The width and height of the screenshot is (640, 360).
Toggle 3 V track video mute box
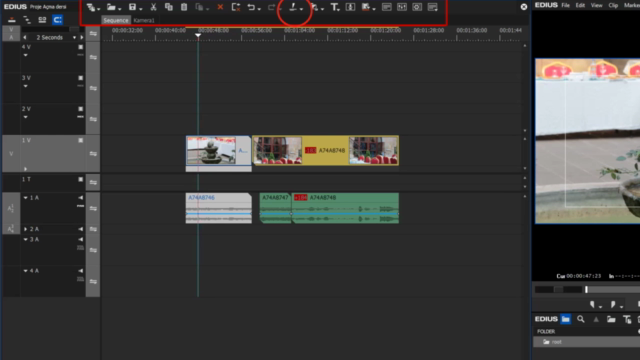click(81, 78)
